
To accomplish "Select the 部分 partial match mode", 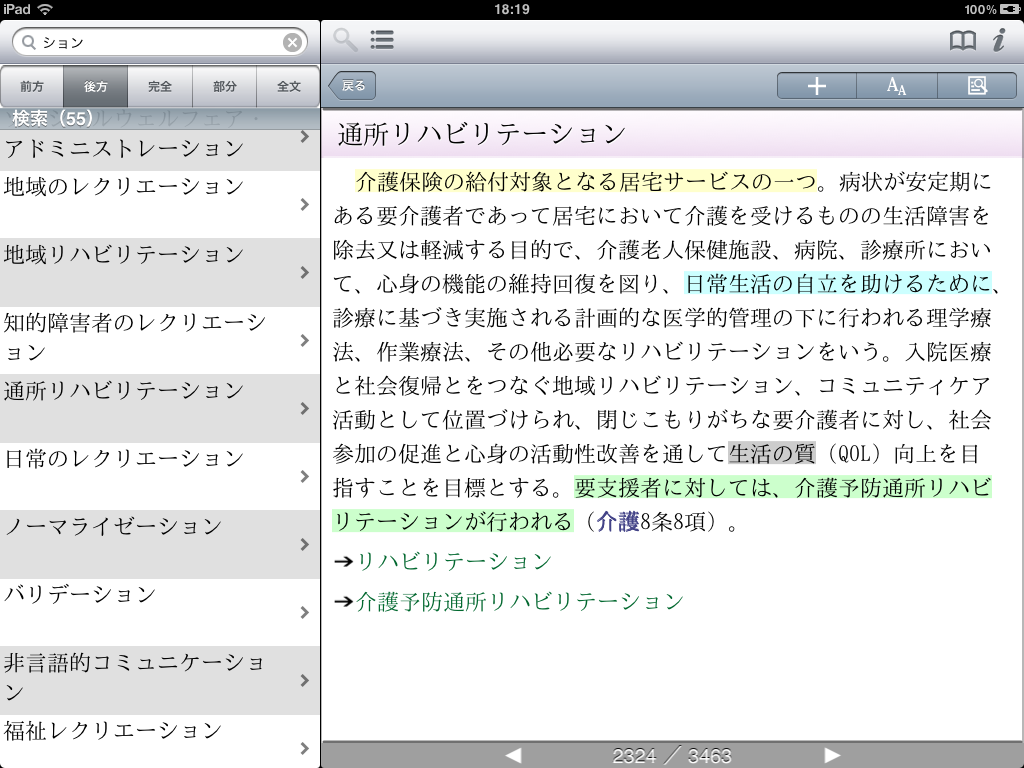I will click(x=225, y=87).
